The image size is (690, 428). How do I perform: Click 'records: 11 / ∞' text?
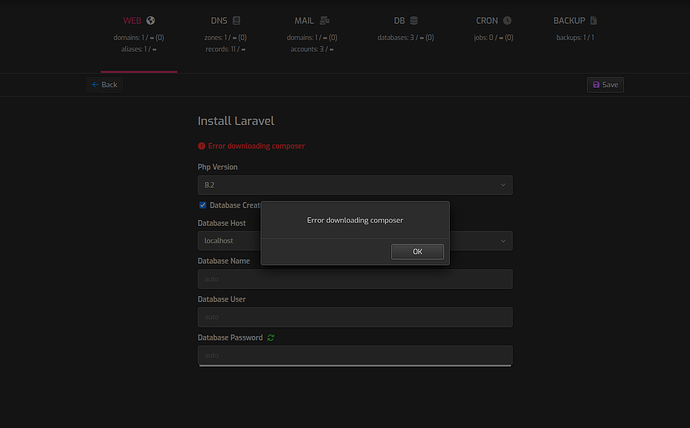click(225, 49)
